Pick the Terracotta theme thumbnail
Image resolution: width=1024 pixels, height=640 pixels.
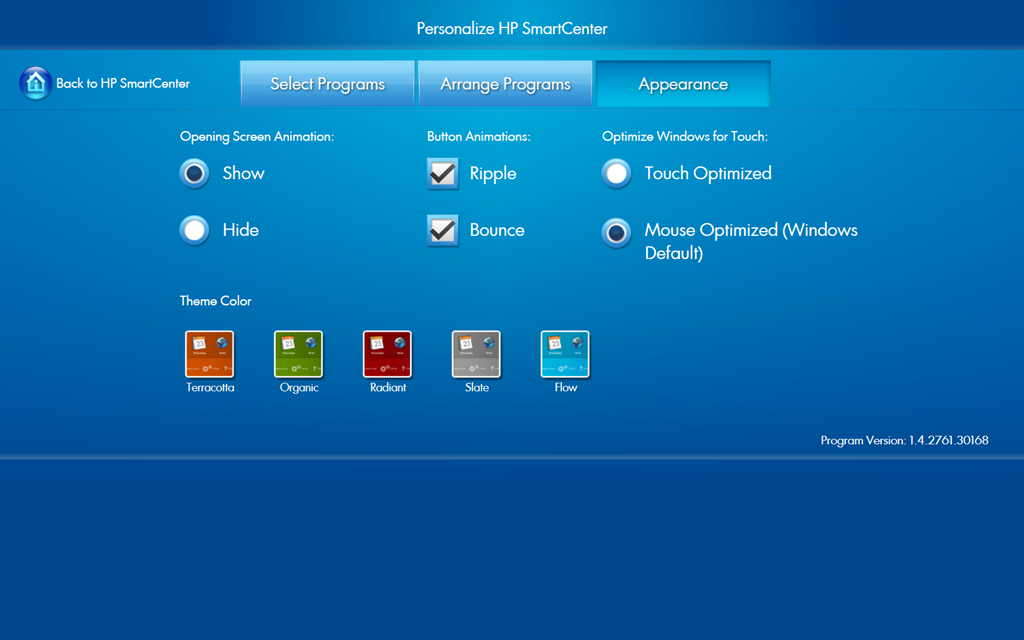point(210,354)
